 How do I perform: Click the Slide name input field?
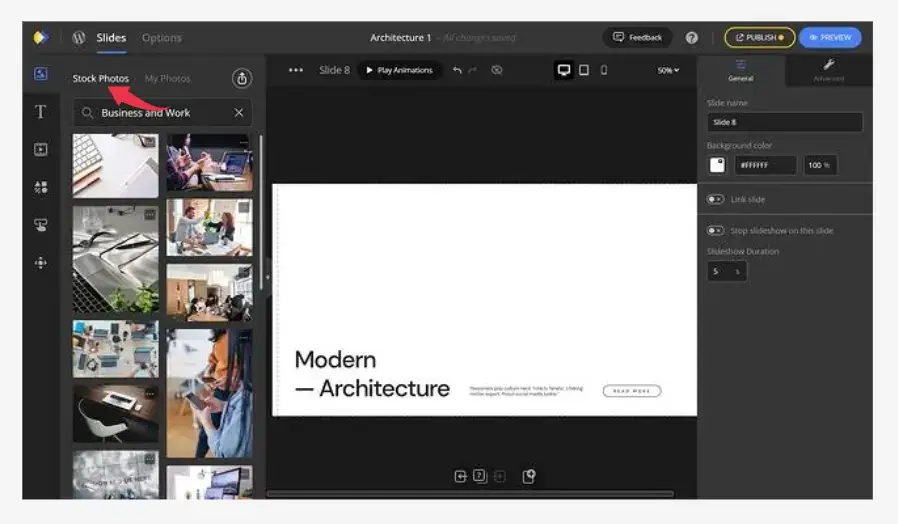click(x=784, y=122)
